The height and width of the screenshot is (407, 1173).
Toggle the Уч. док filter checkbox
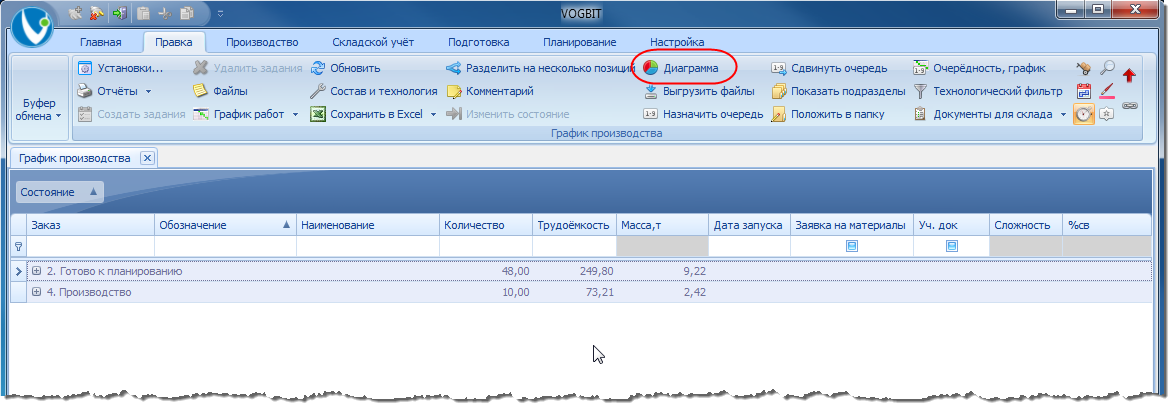[x=952, y=245]
